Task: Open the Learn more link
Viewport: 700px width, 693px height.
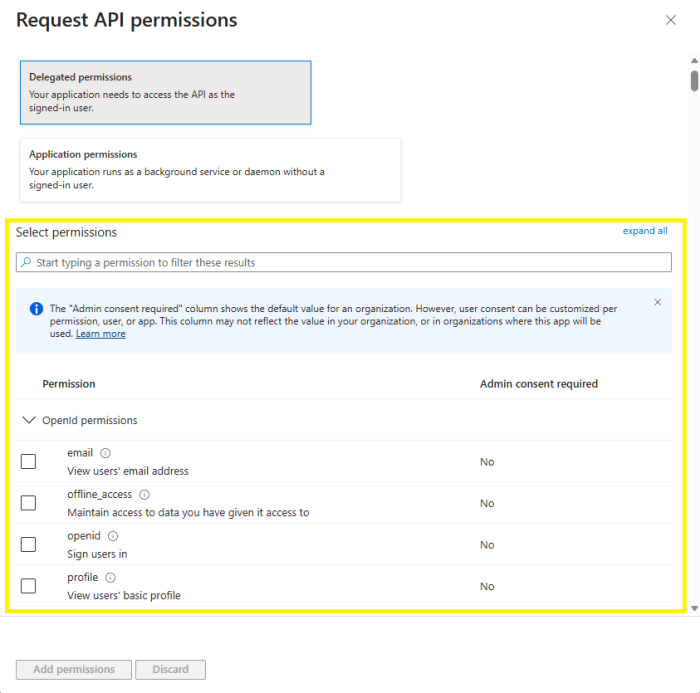Action: click(100, 334)
